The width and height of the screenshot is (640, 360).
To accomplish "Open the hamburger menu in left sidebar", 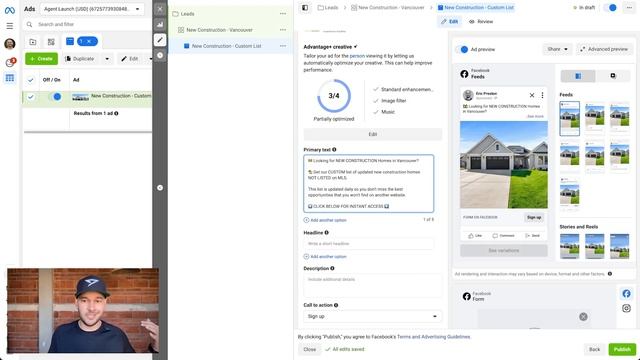I will coord(9,26).
